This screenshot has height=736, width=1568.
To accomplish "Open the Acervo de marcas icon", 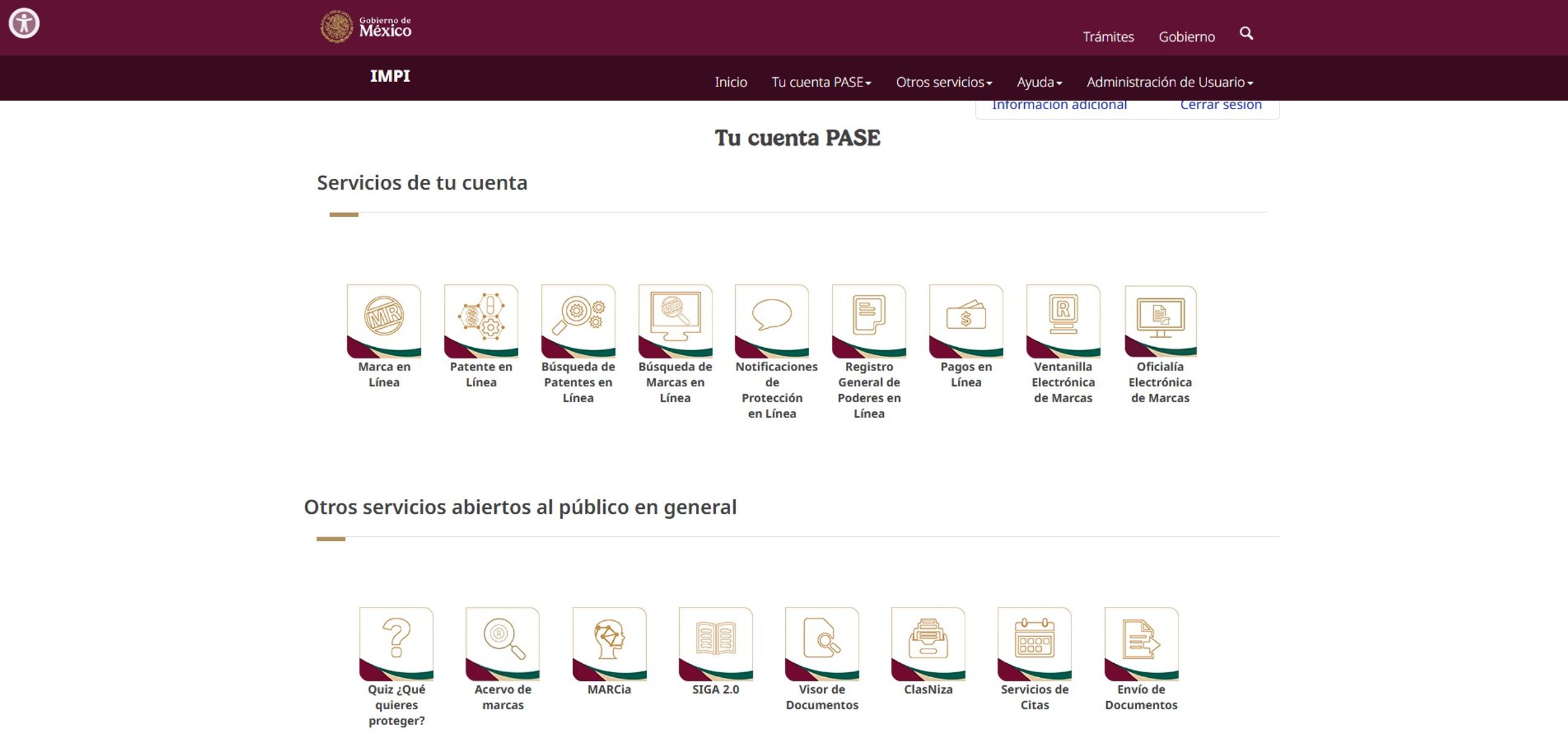I will (503, 644).
